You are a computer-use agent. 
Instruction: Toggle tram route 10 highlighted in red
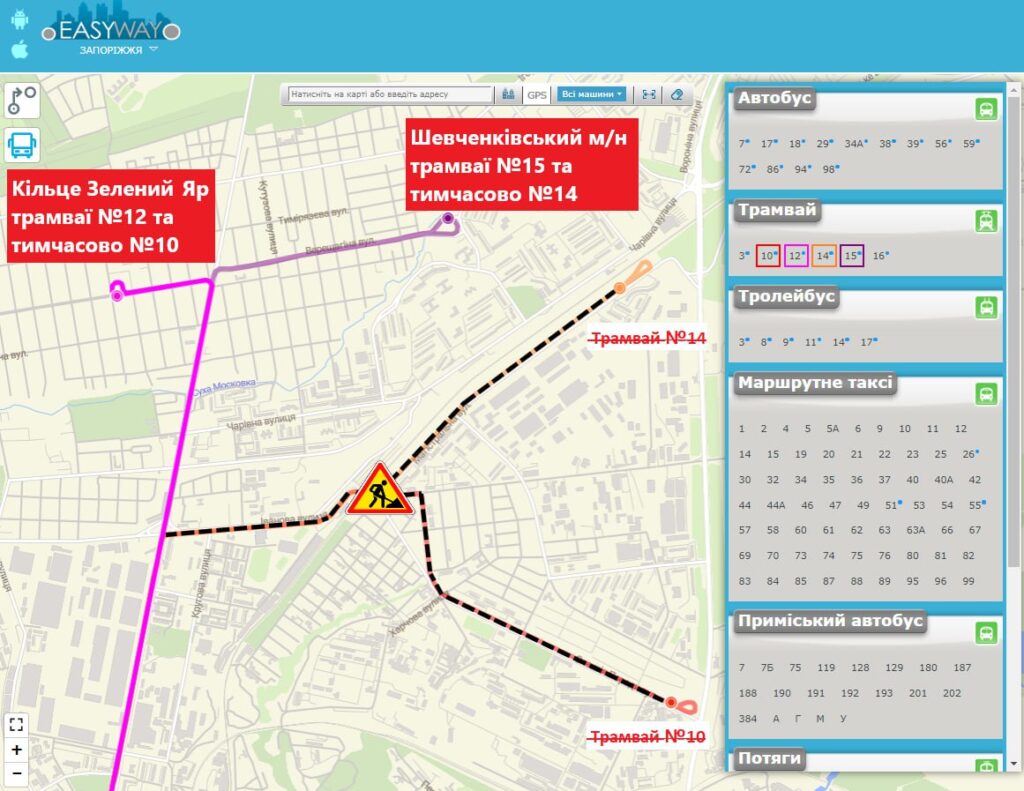pyautogui.click(x=768, y=256)
